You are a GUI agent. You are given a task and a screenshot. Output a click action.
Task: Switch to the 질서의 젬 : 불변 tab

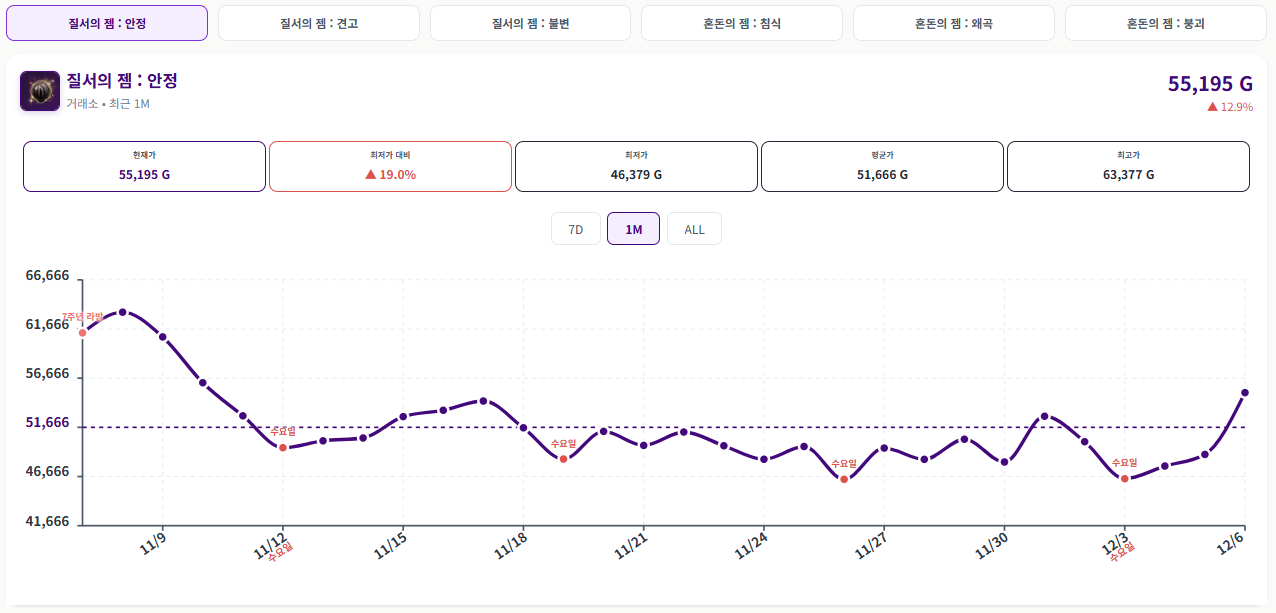tap(530, 23)
